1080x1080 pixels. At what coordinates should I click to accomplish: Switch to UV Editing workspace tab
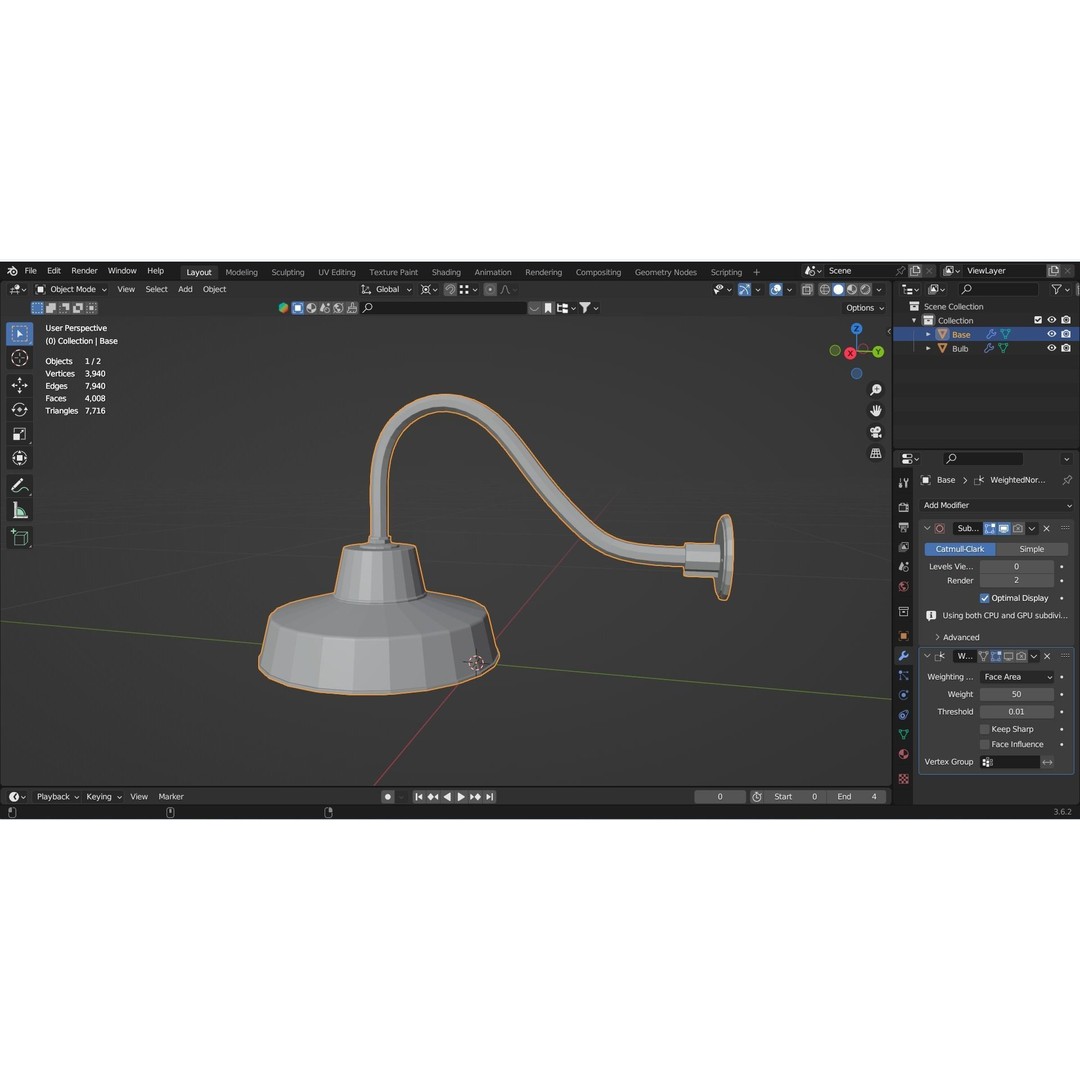[x=337, y=272]
